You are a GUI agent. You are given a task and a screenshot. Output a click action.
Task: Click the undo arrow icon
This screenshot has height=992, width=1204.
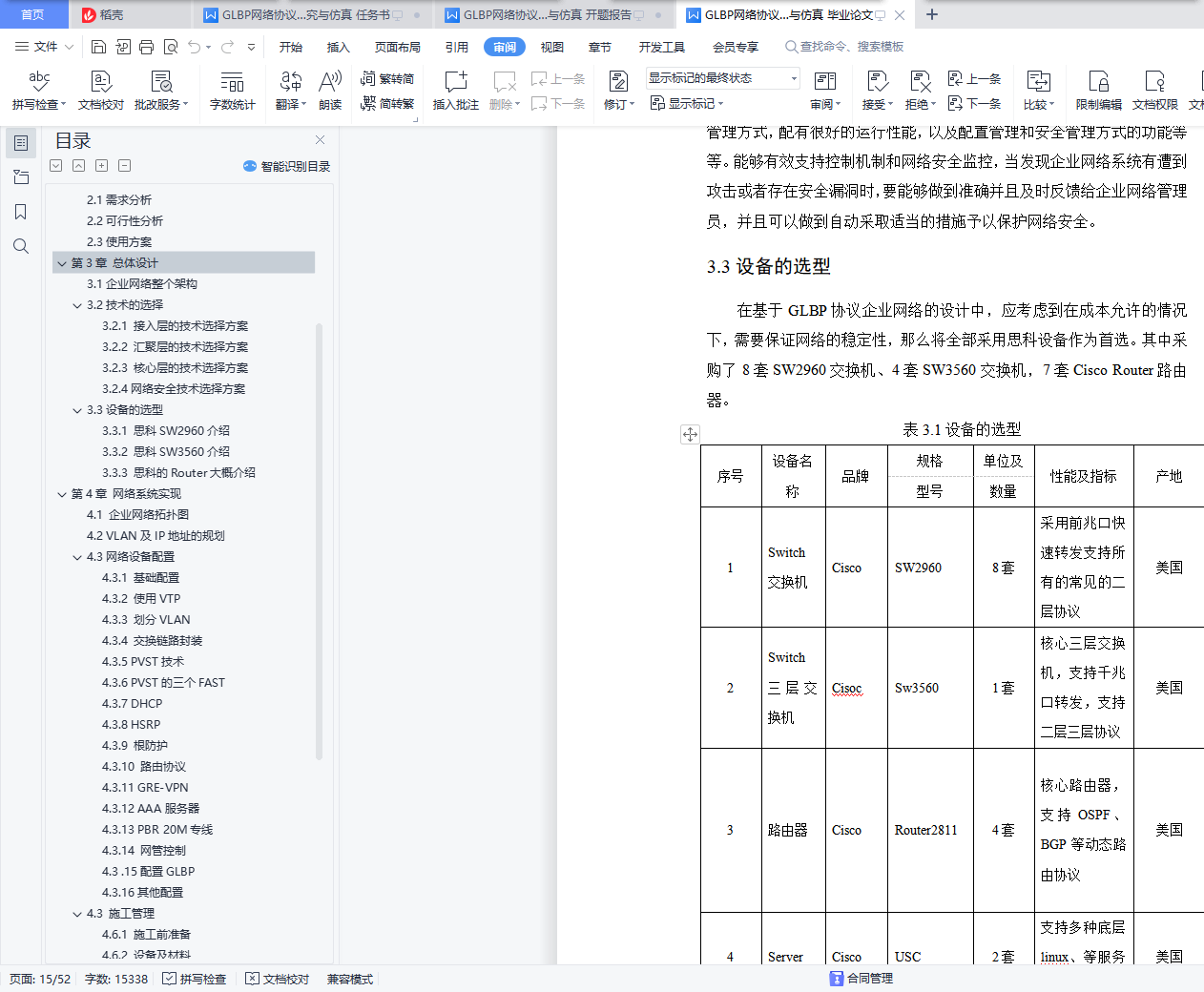[x=195, y=47]
